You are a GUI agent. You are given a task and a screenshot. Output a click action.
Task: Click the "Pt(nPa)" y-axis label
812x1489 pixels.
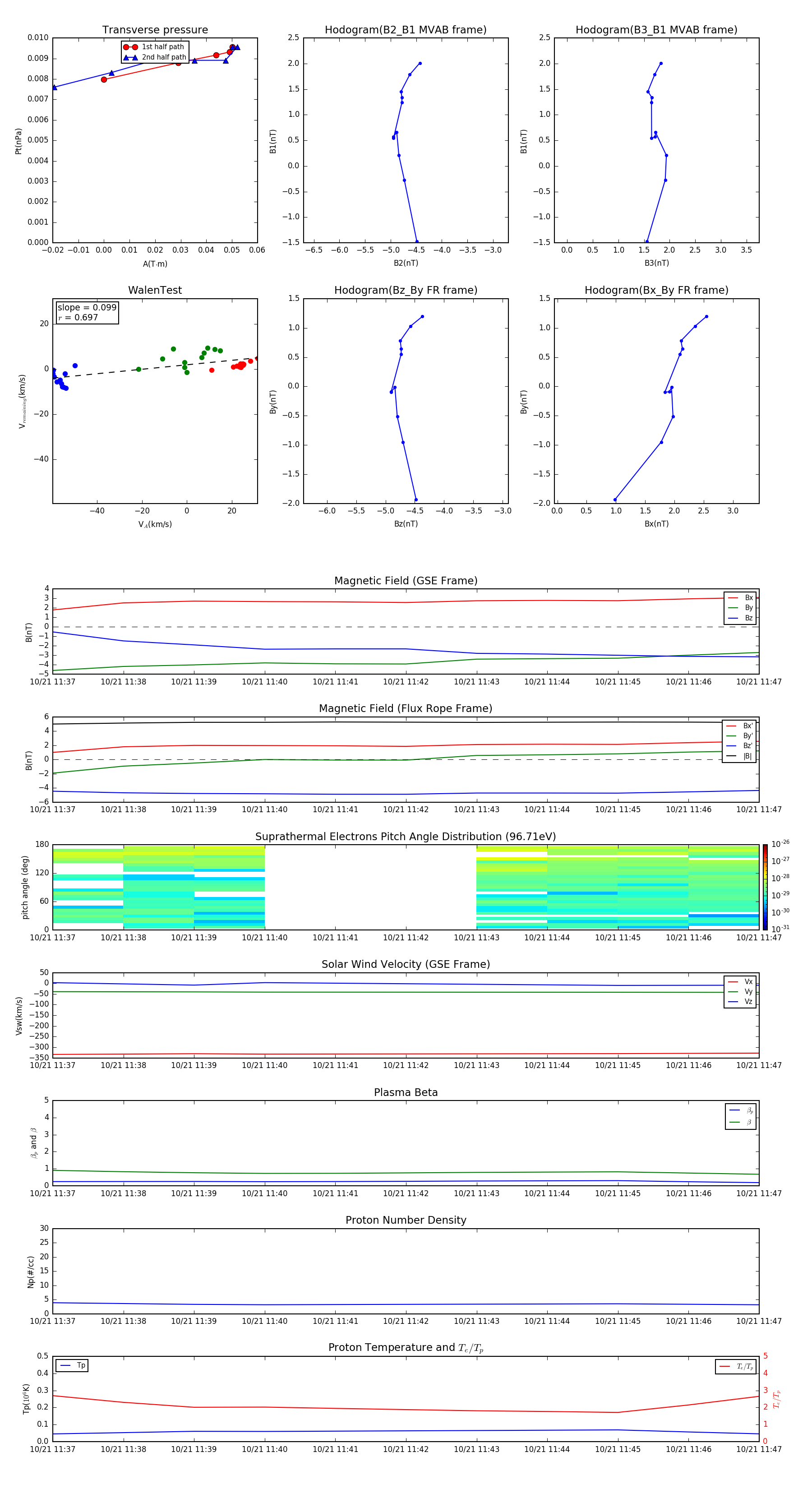[x=18, y=140]
